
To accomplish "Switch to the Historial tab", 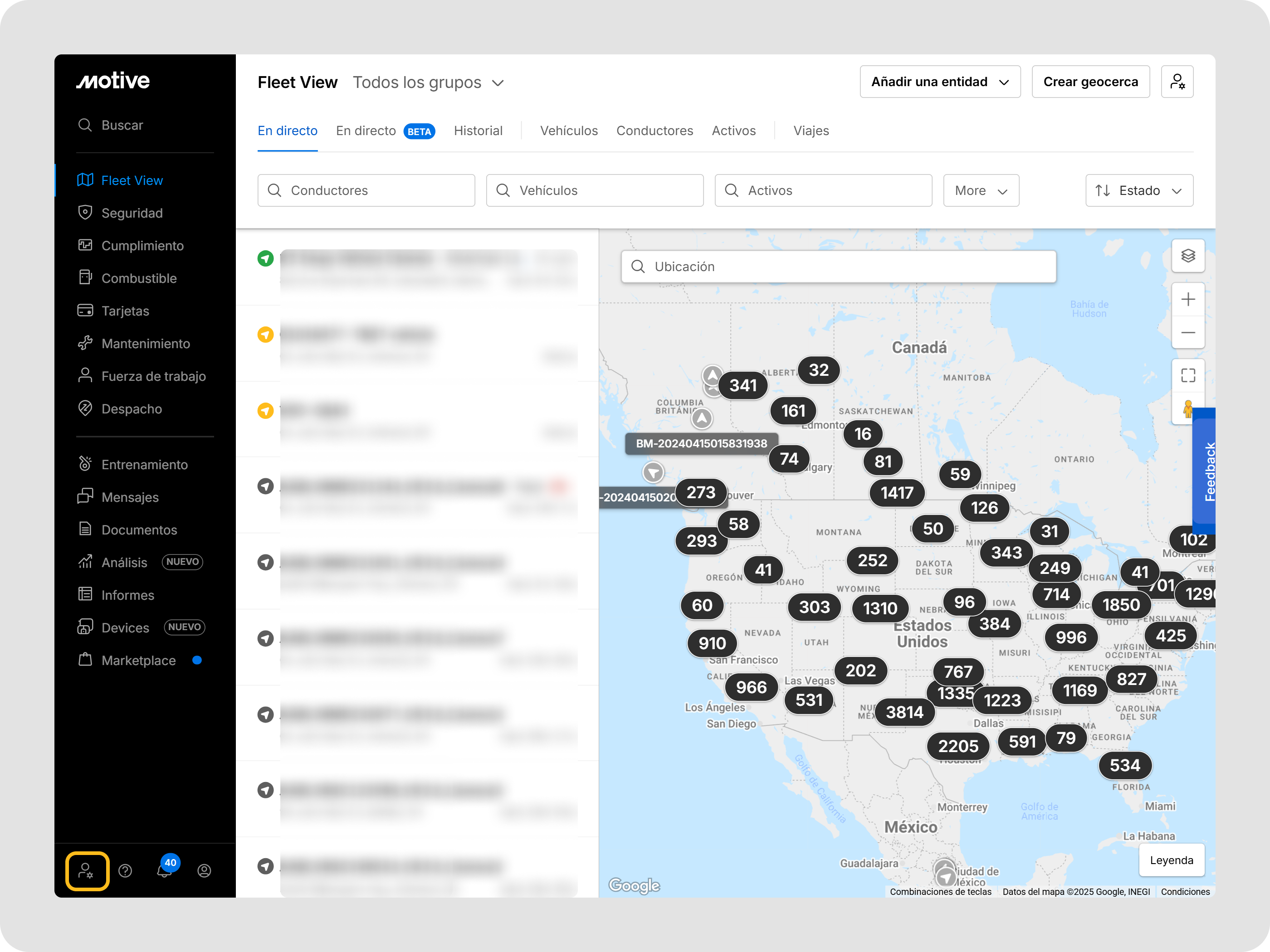I will [478, 131].
